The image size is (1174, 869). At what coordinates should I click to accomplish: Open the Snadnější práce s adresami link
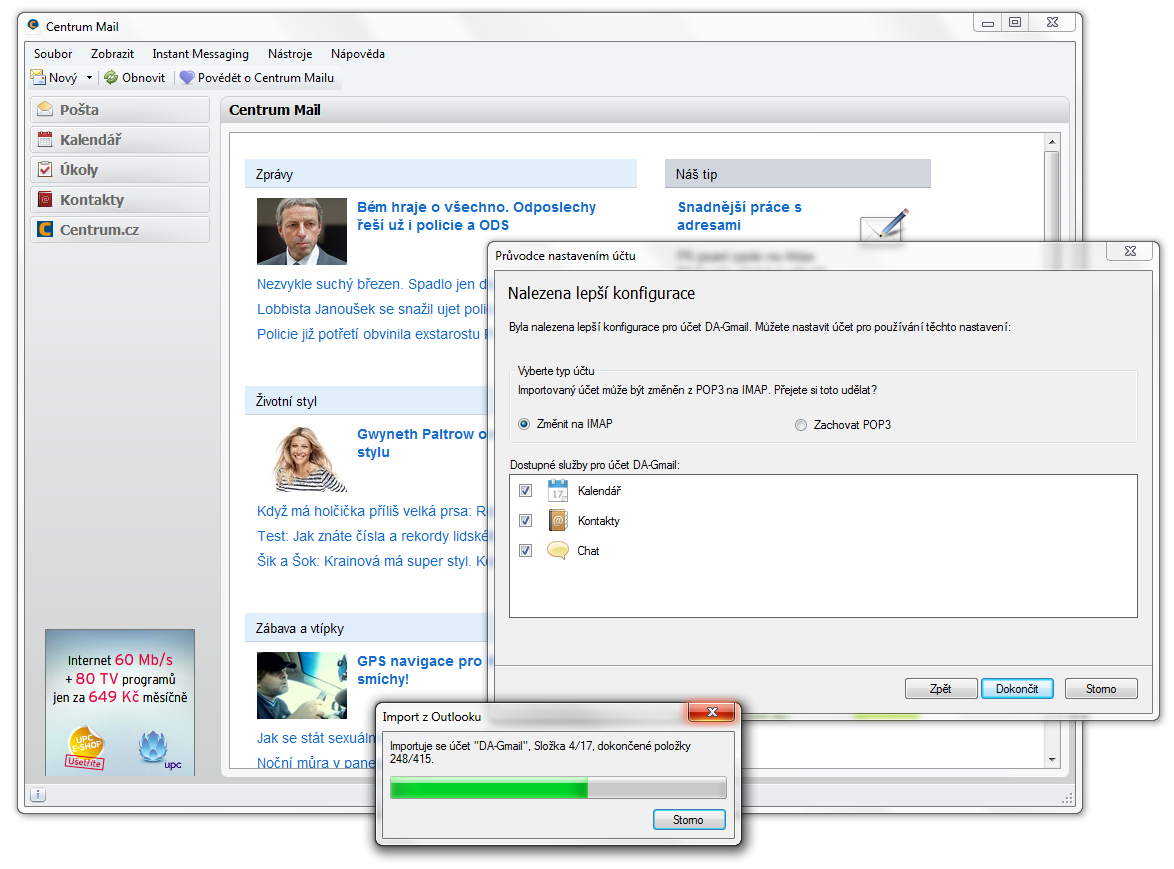click(x=739, y=216)
